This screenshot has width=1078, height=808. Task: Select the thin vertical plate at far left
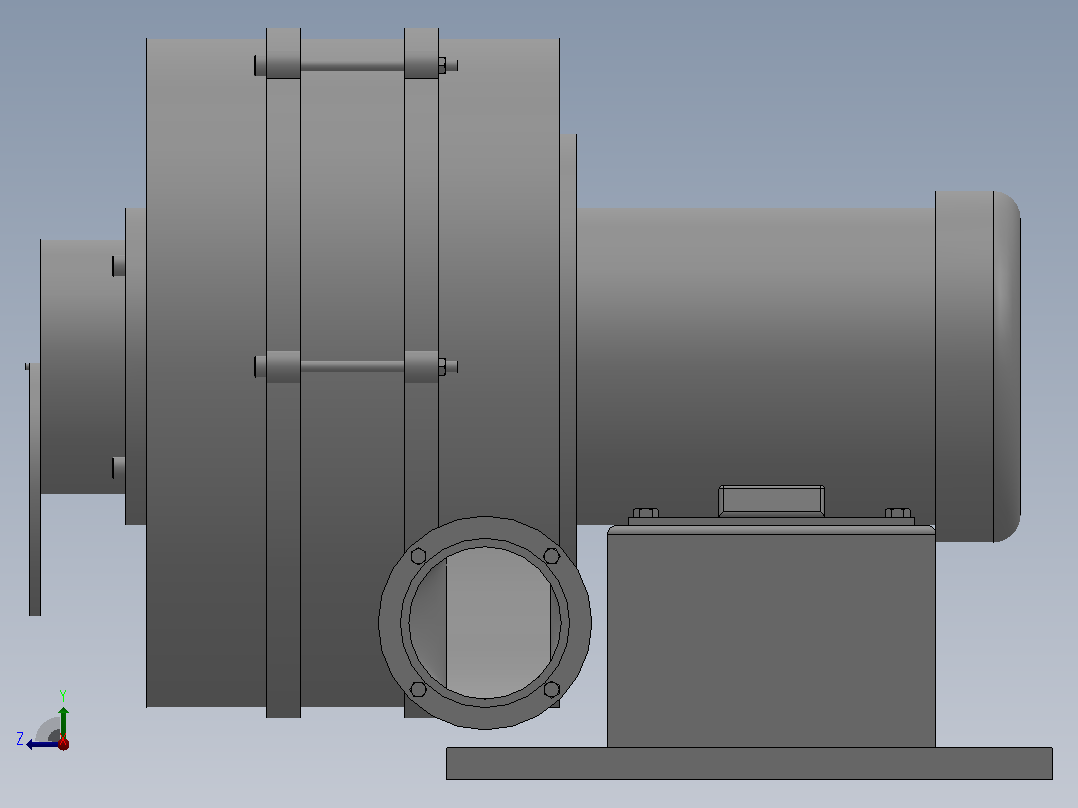[x=34, y=490]
